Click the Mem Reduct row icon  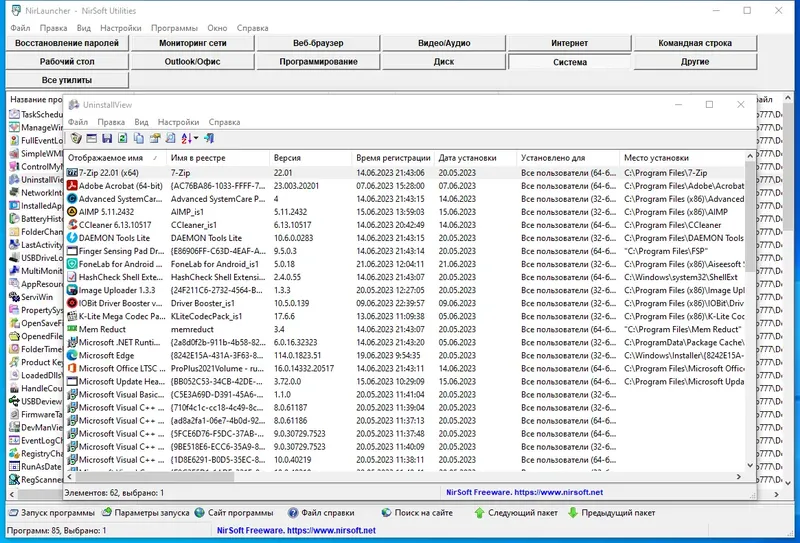coord(72,329)
